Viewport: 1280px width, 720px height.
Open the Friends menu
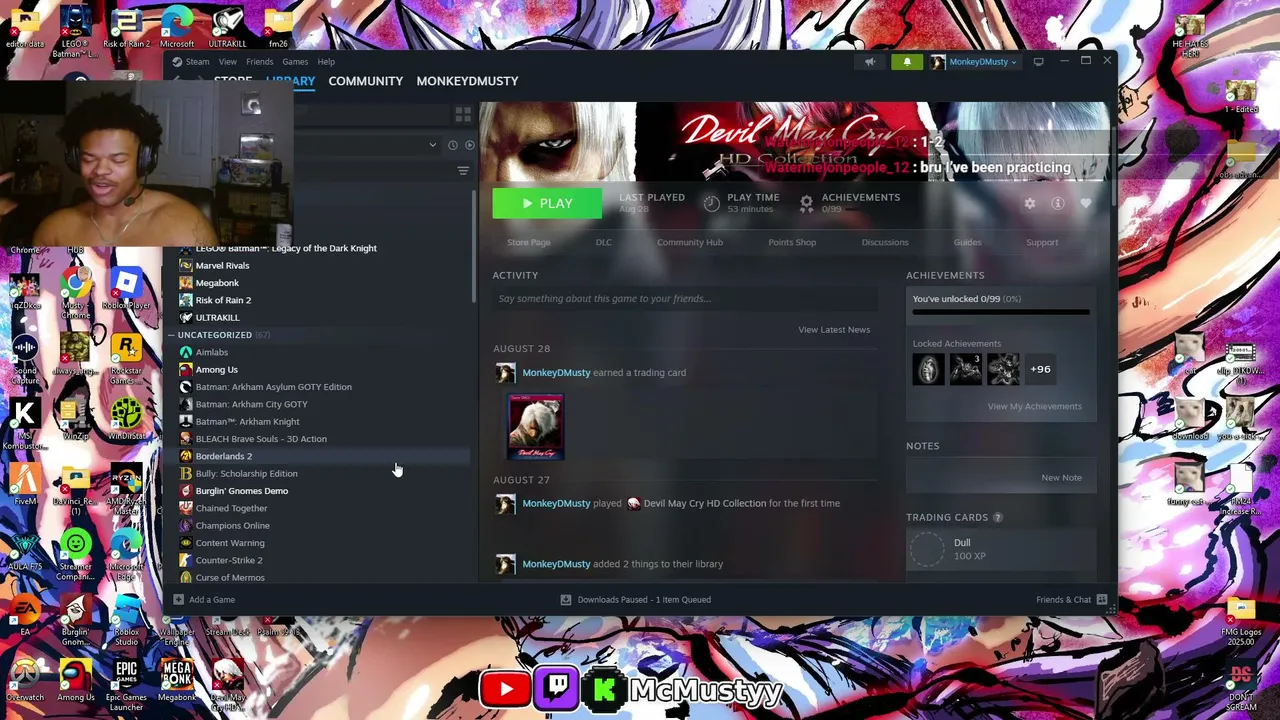click(x=259, y=62)
